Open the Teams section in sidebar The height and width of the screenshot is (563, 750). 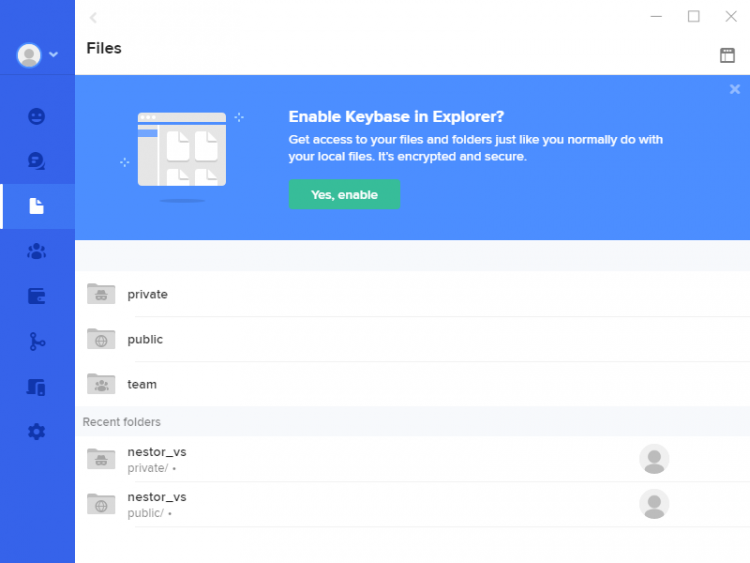click(37, 251)
